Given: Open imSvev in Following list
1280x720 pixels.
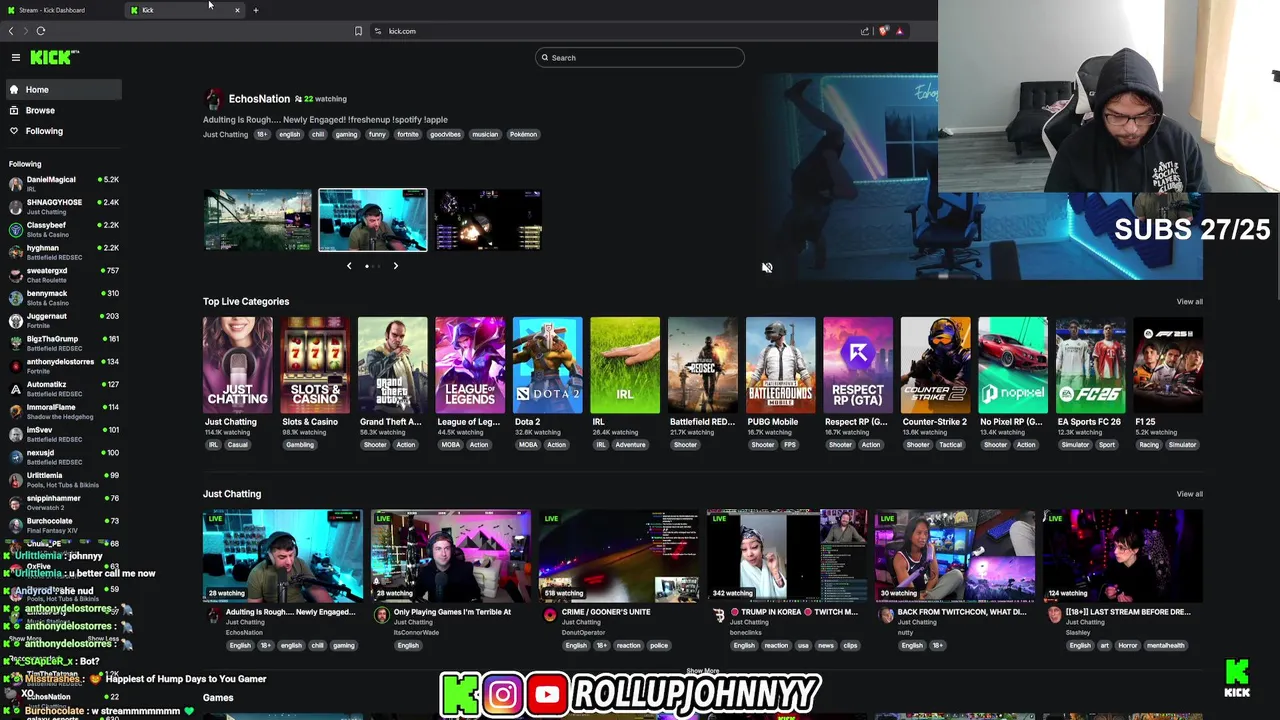Looking at the screenshot, I should coord(62,434).
